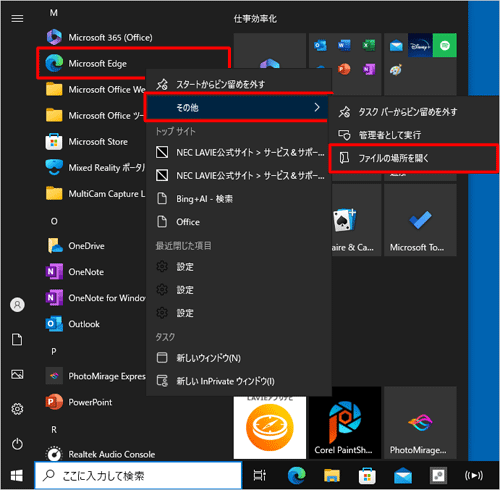Screen dimensions: 500x490
Task: Click the M letter section header
Action: (x=54, y=13)
